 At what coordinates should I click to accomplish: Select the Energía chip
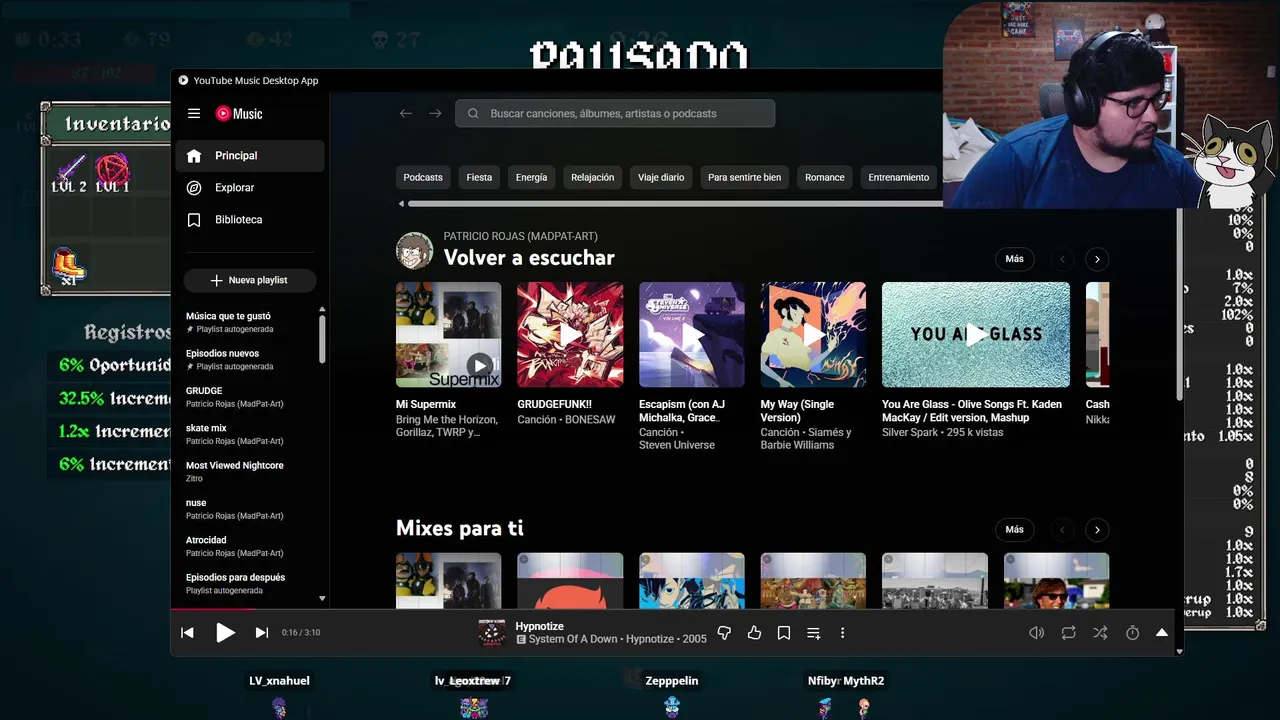531,177
